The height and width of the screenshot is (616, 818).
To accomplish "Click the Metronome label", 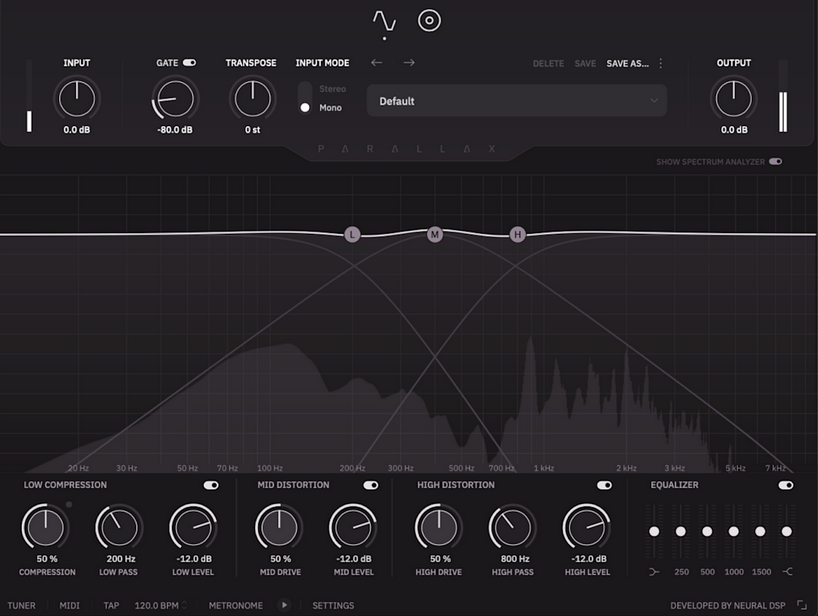I will (236, 606).
